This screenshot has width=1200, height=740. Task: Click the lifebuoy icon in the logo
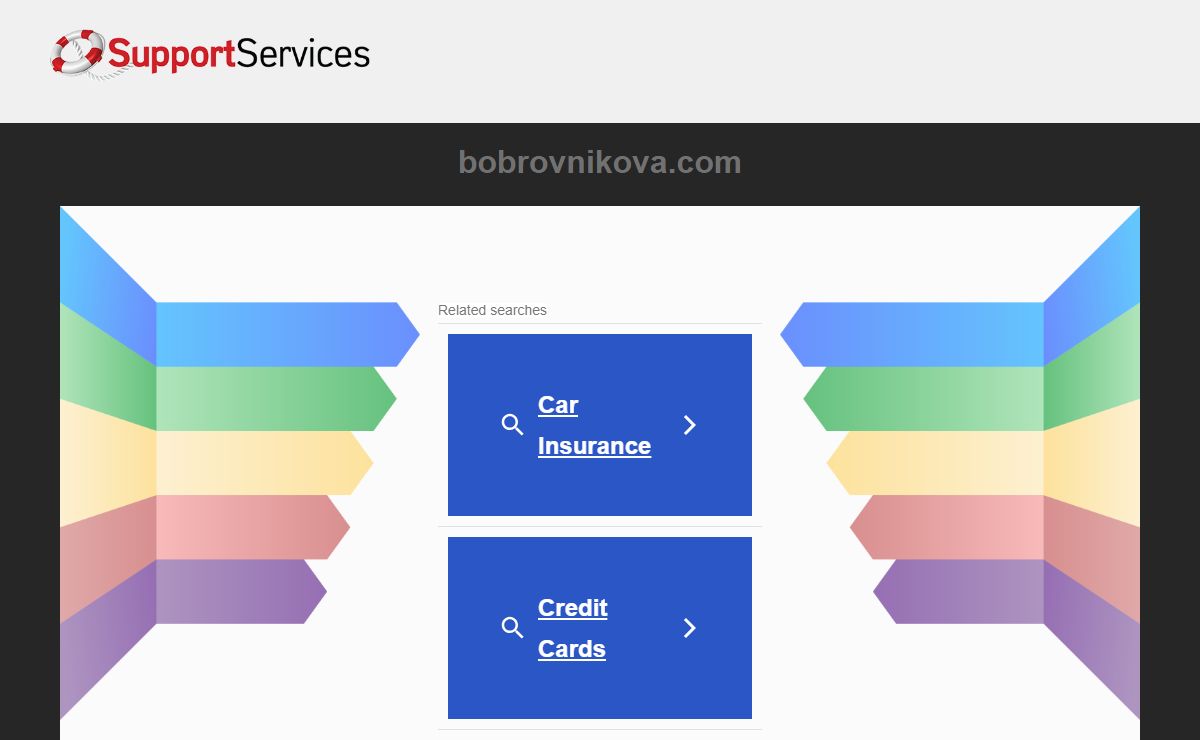[x=78, y=53]
